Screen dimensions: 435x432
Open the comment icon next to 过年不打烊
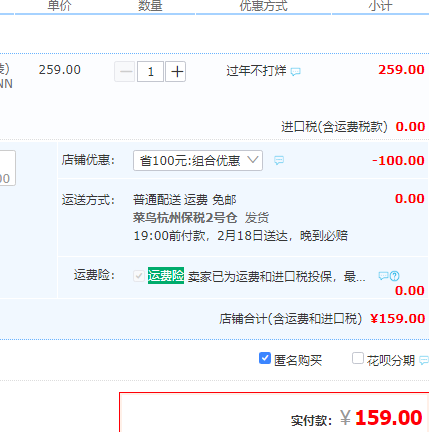(x=295, y=72)
